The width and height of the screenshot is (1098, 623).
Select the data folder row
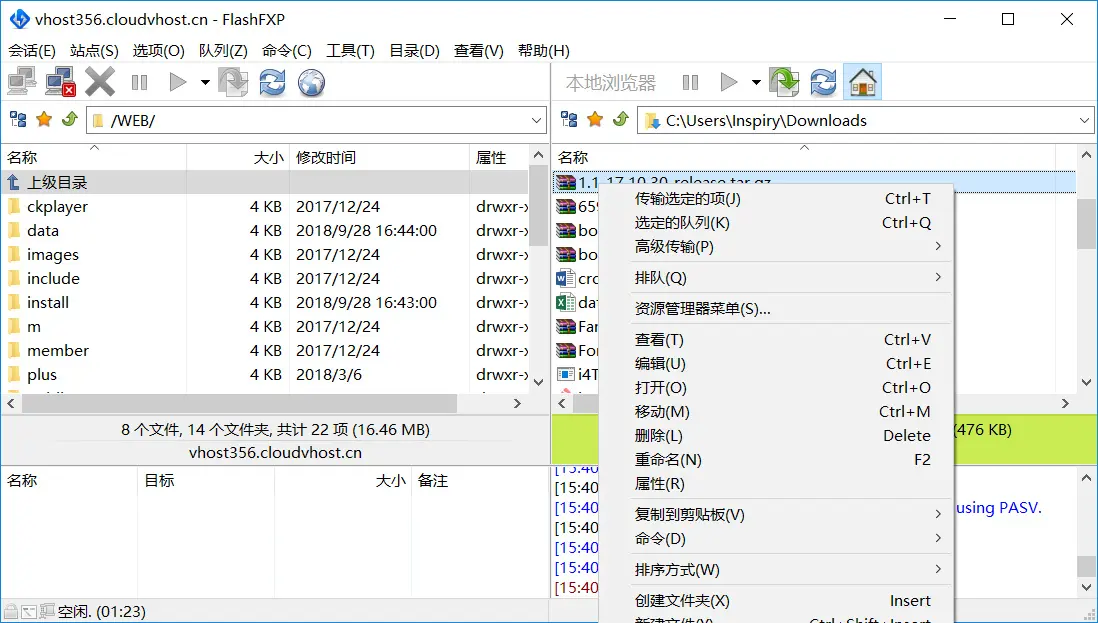(x=265, y=230)
